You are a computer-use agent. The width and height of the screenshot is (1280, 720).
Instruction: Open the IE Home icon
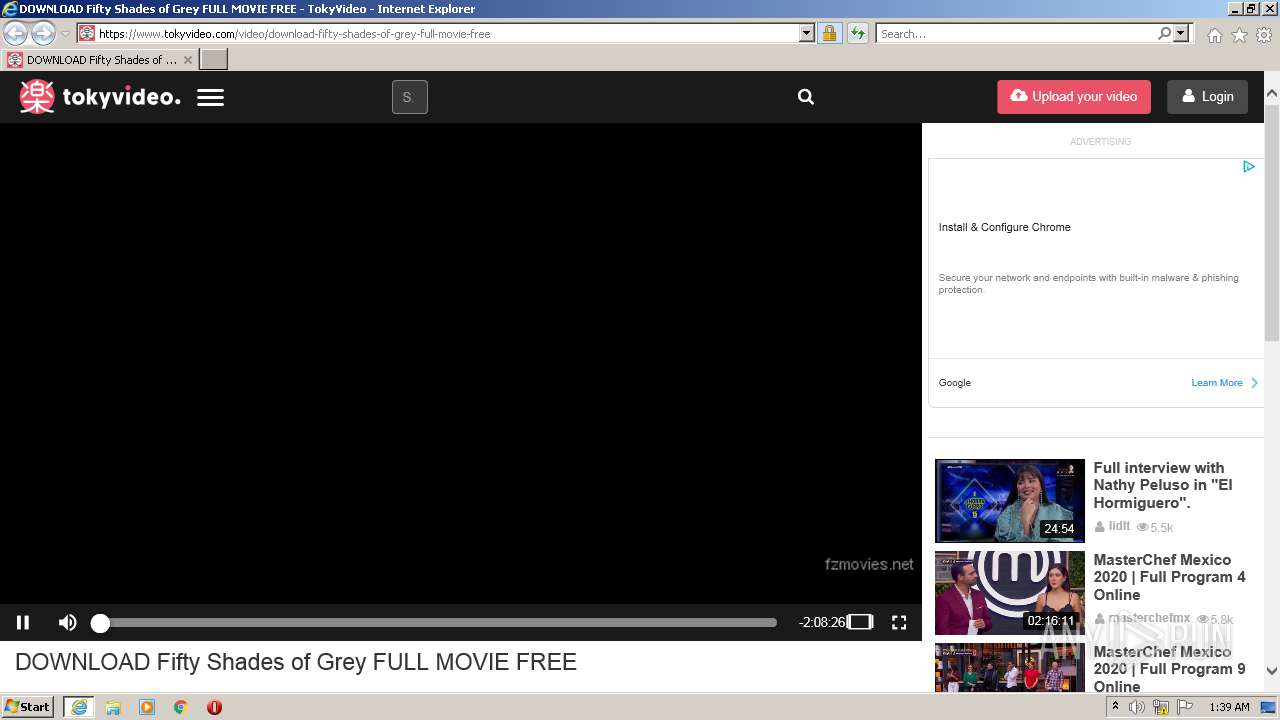[x=1214, y=35]
